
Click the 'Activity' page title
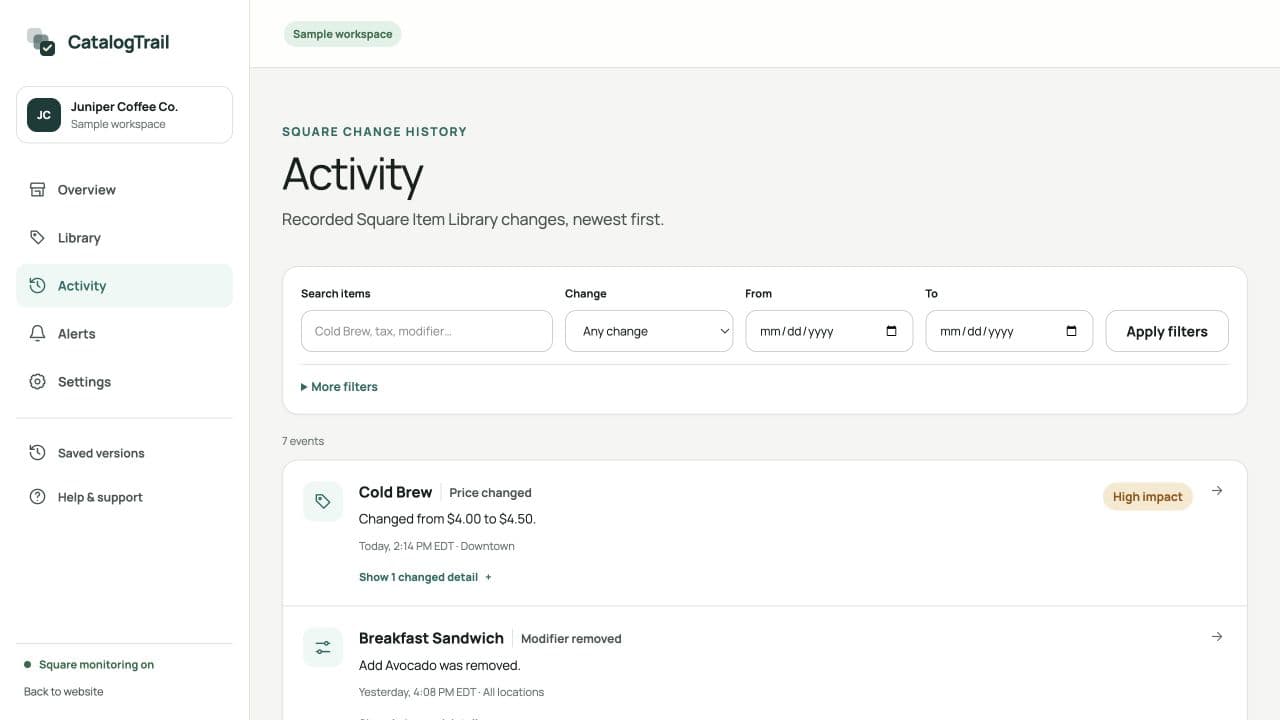point(353,174)
